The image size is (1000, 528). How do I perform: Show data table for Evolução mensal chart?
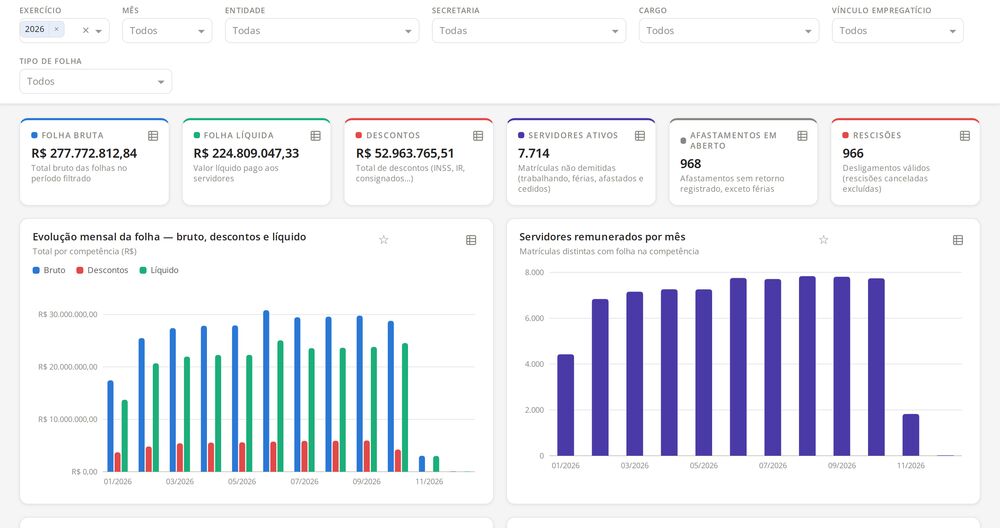[471, 240]
